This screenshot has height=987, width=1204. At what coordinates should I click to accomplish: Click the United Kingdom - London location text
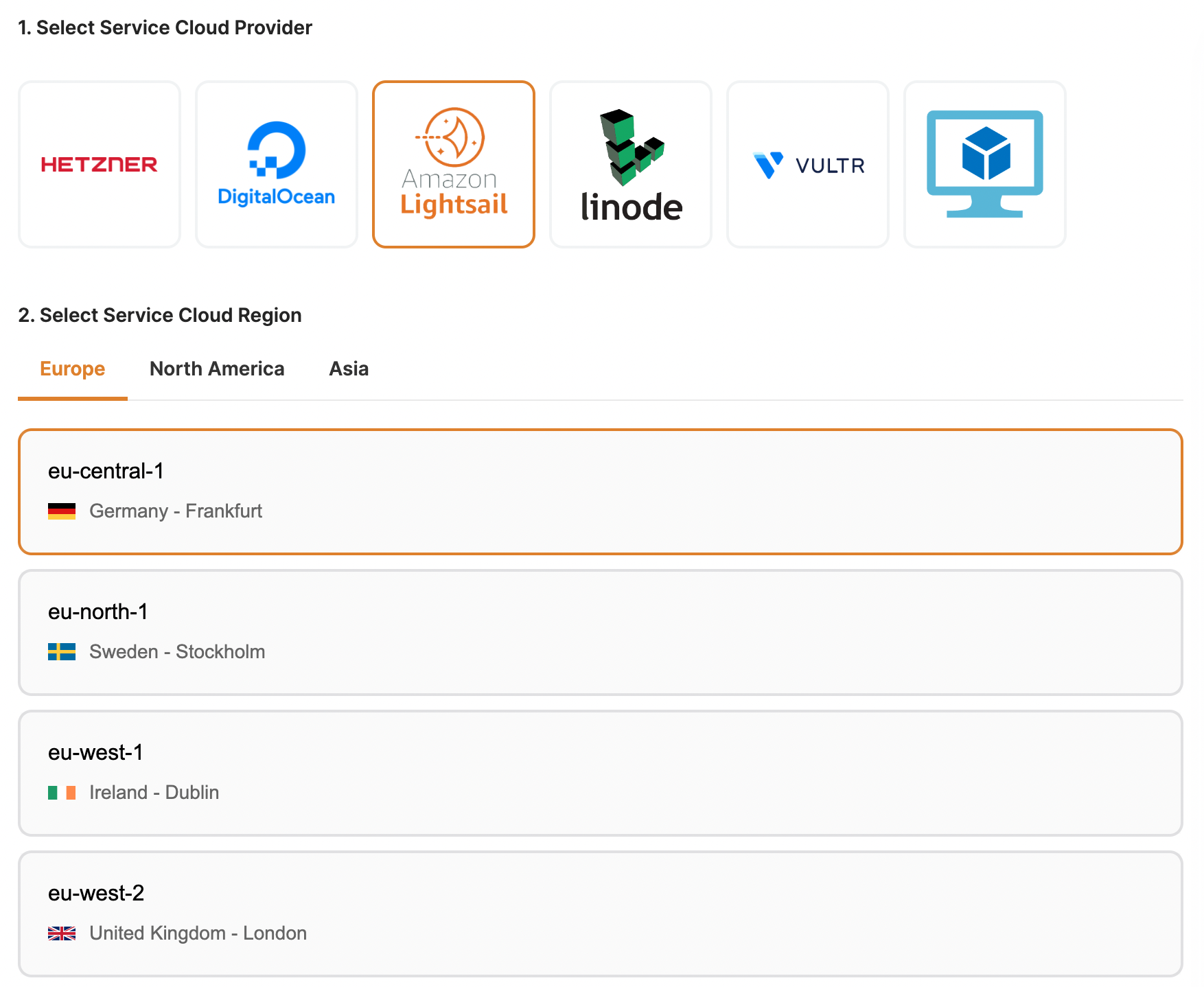[x=198, y=933]
